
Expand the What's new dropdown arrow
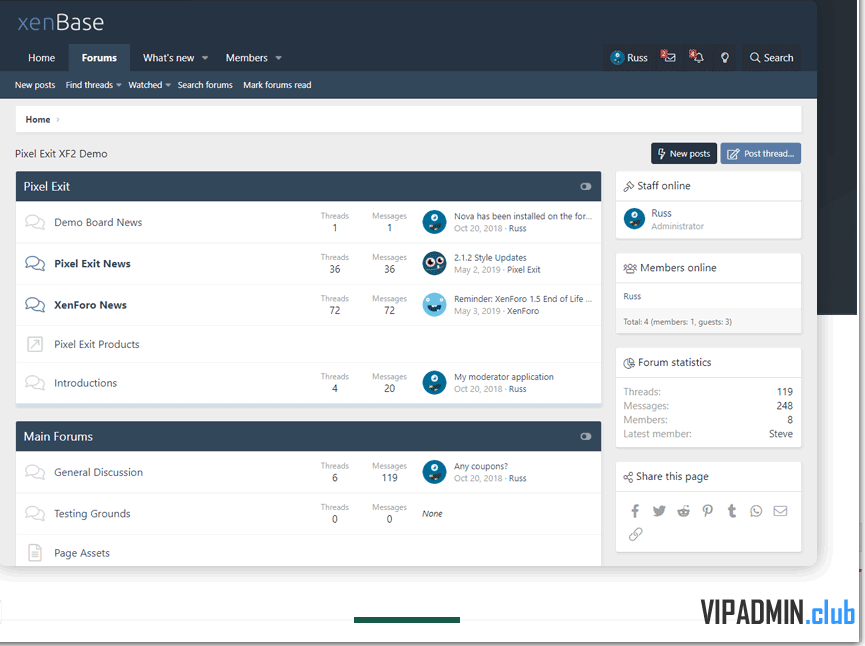pyautogui.click(x=205, y=58)
